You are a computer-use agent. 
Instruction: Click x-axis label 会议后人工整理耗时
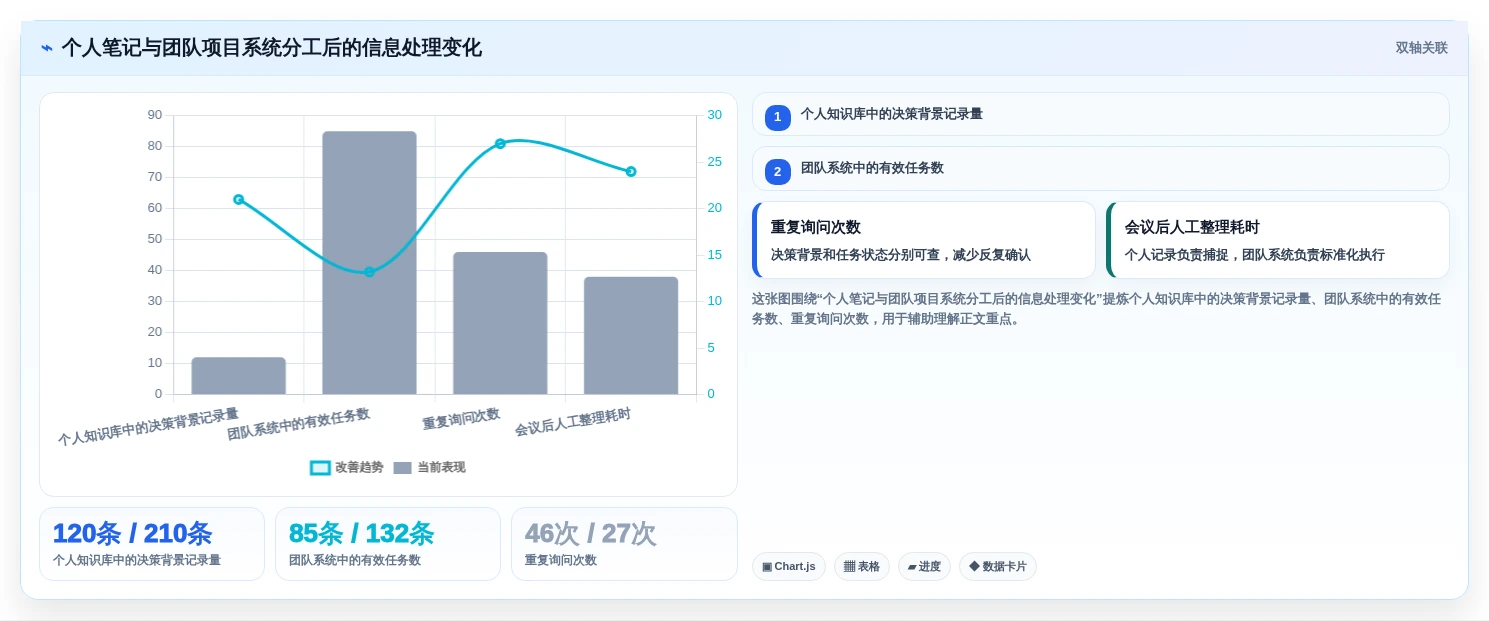click(x=573, y=423)
